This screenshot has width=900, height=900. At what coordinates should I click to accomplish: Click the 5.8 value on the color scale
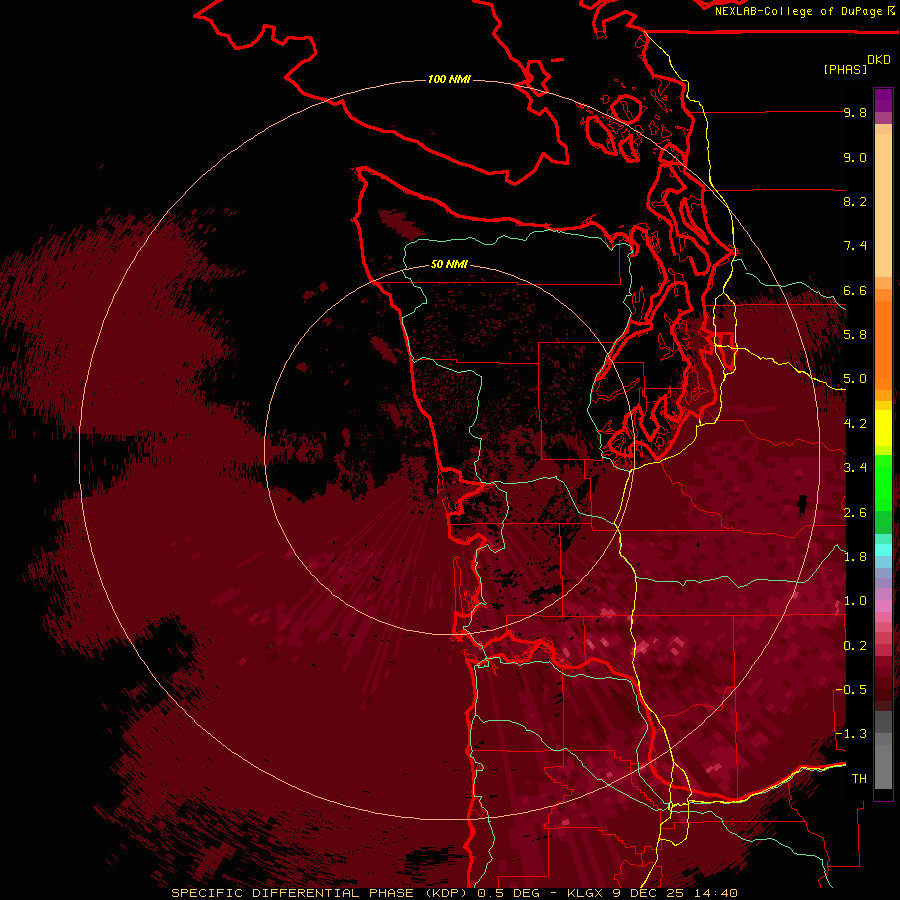click(x=855, y=335)
